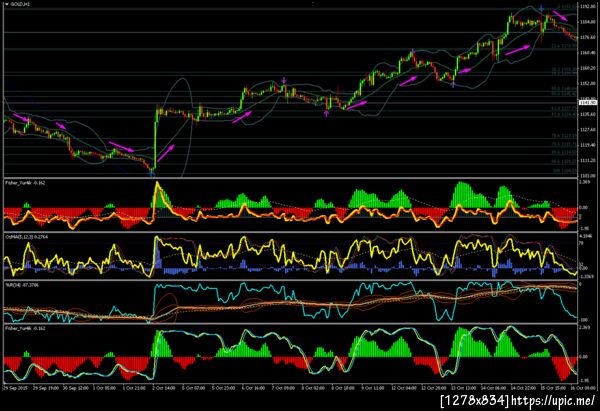Click the 2 Oct 14:00 time axis label
This screenshot has width=600, height=411.
pos(164,388)
